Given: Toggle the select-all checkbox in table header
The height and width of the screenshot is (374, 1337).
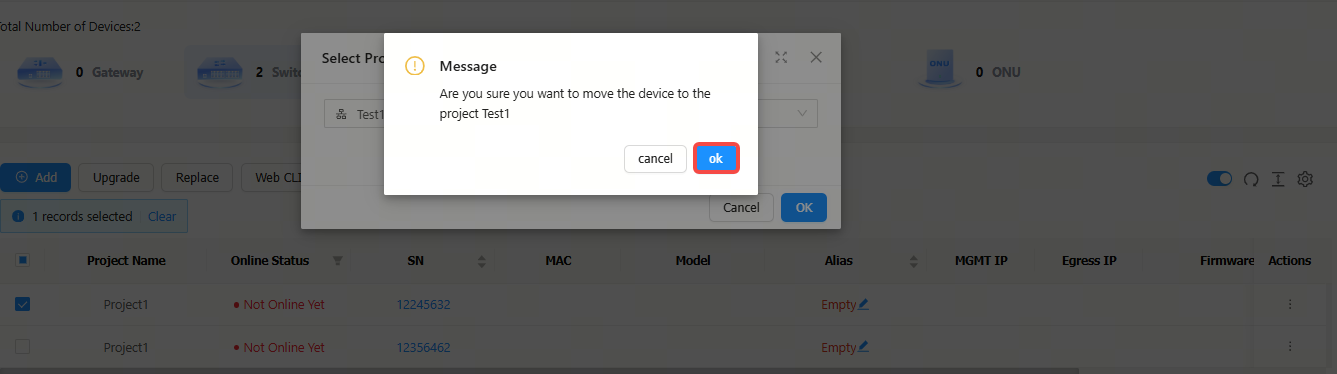Looking at the screenshot, I should pyautogui.click(x=22, y=260).
